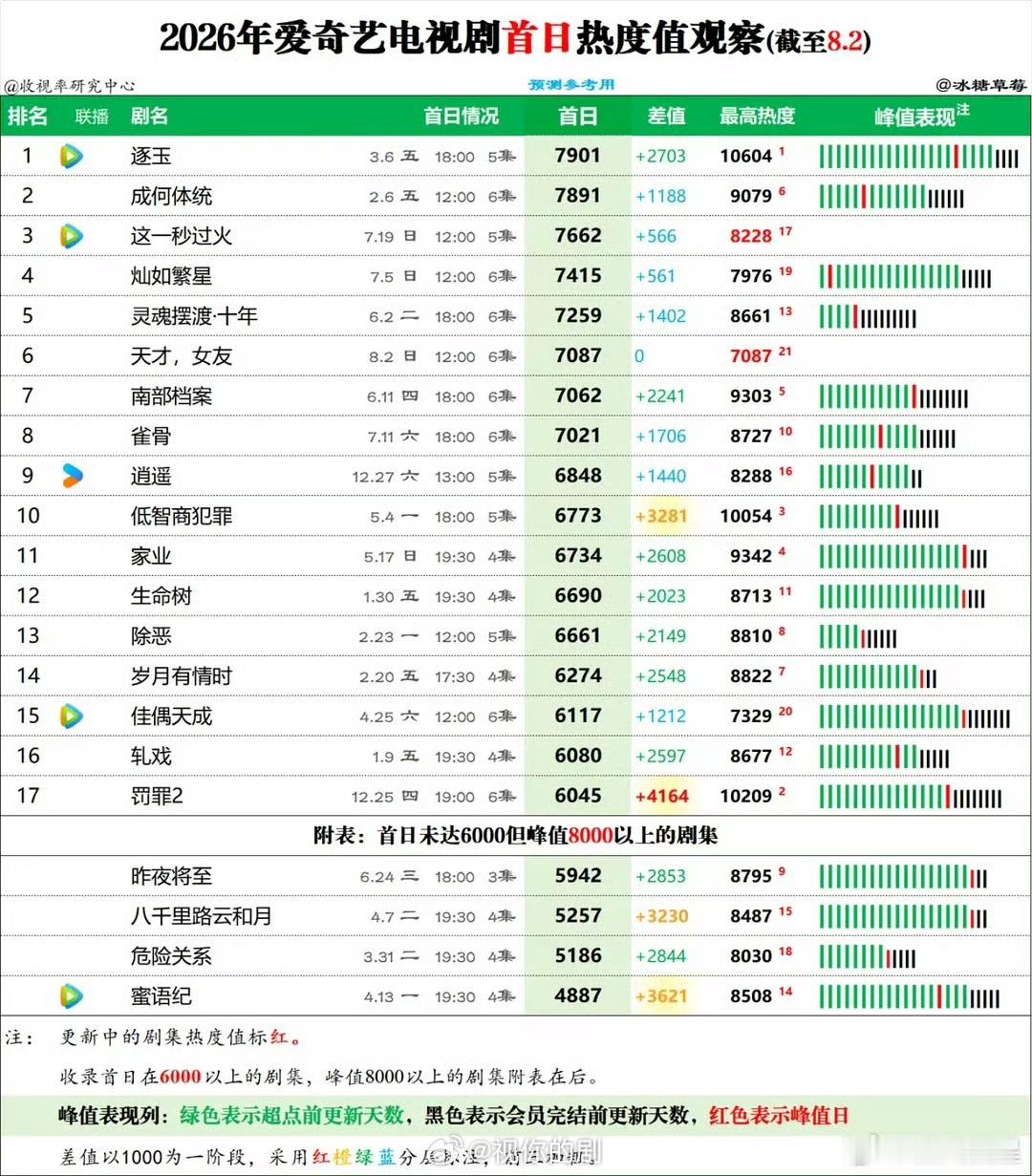Click the show title 天才，女友
Viewport: 1032px width, 1176px height.
(182, 356)
